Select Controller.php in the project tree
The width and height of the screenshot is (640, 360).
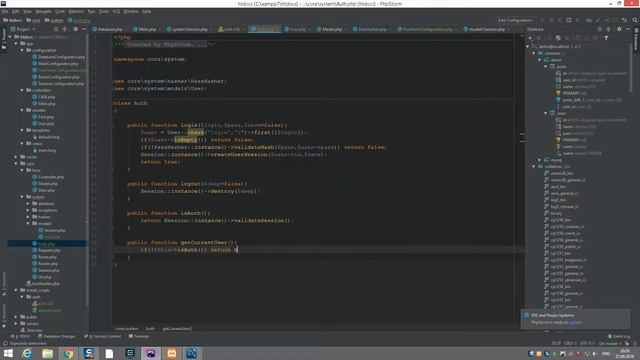(48, 177)
